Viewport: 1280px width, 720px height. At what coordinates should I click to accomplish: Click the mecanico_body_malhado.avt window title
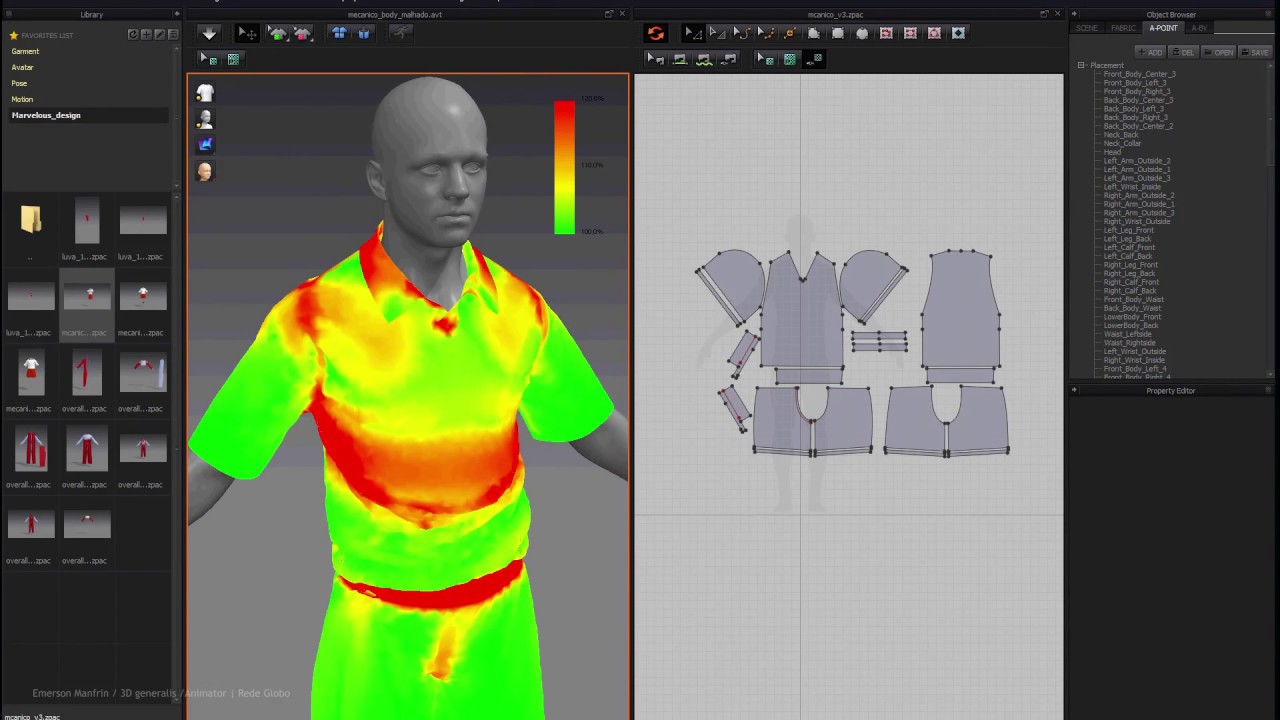coord(395,15)
